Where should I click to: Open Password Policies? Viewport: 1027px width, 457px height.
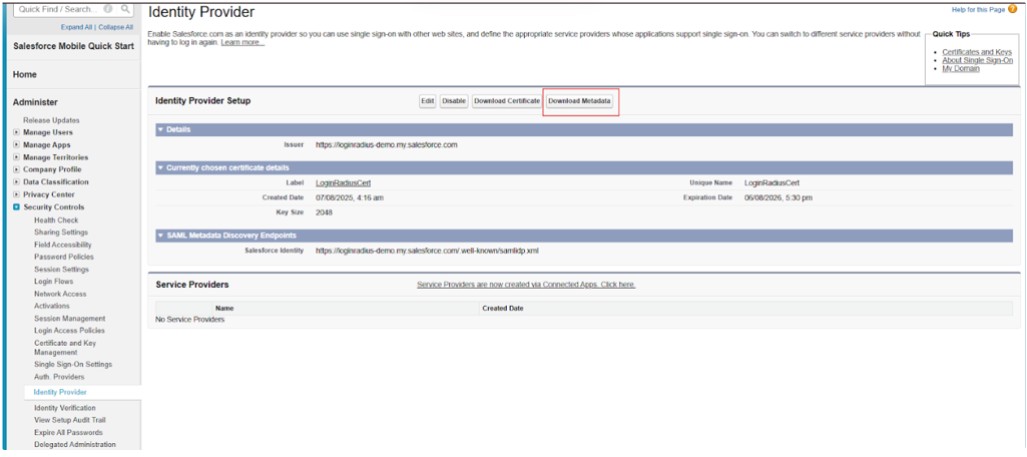pos(64,257)
